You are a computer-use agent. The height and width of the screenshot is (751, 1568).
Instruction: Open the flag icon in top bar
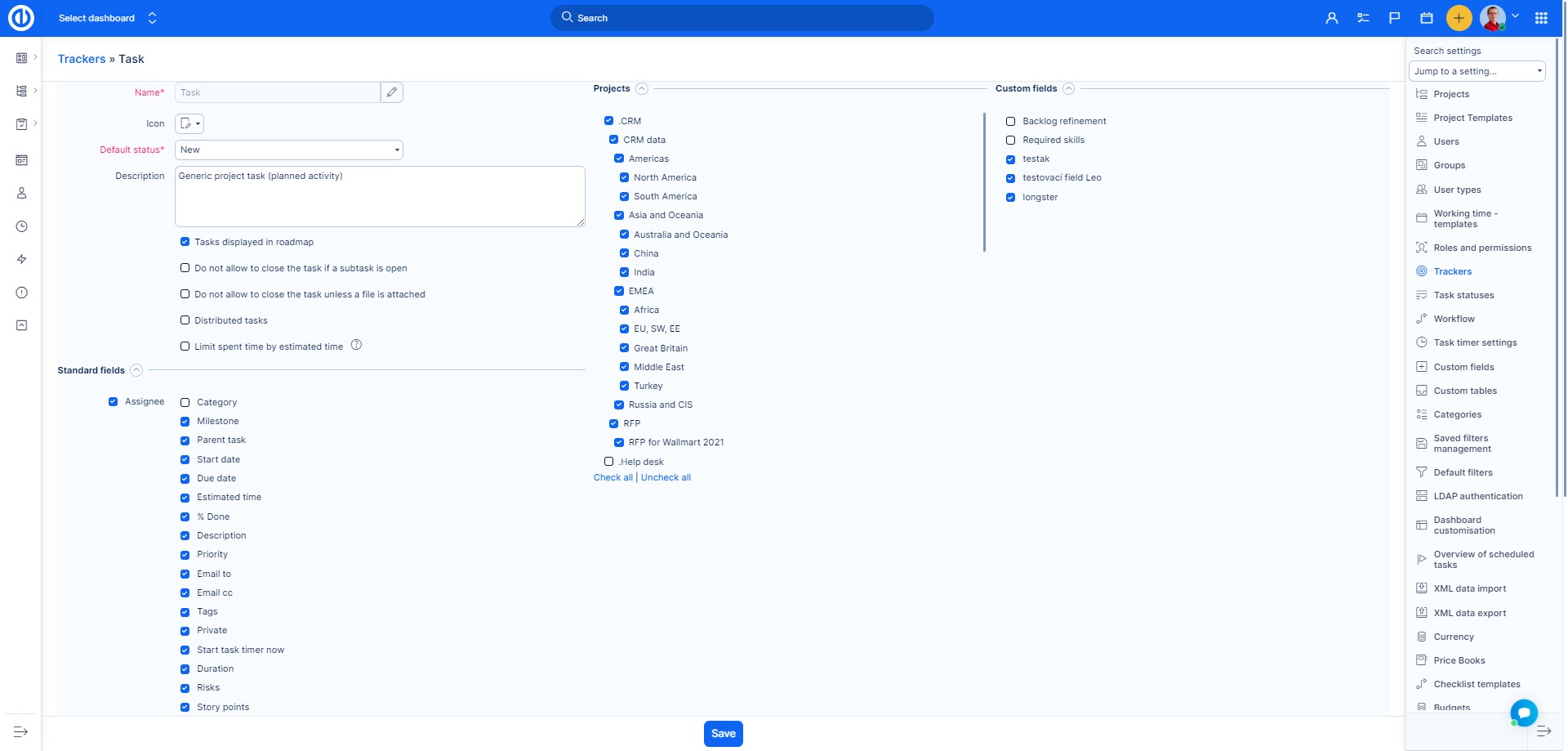[x=1395, y=18]
